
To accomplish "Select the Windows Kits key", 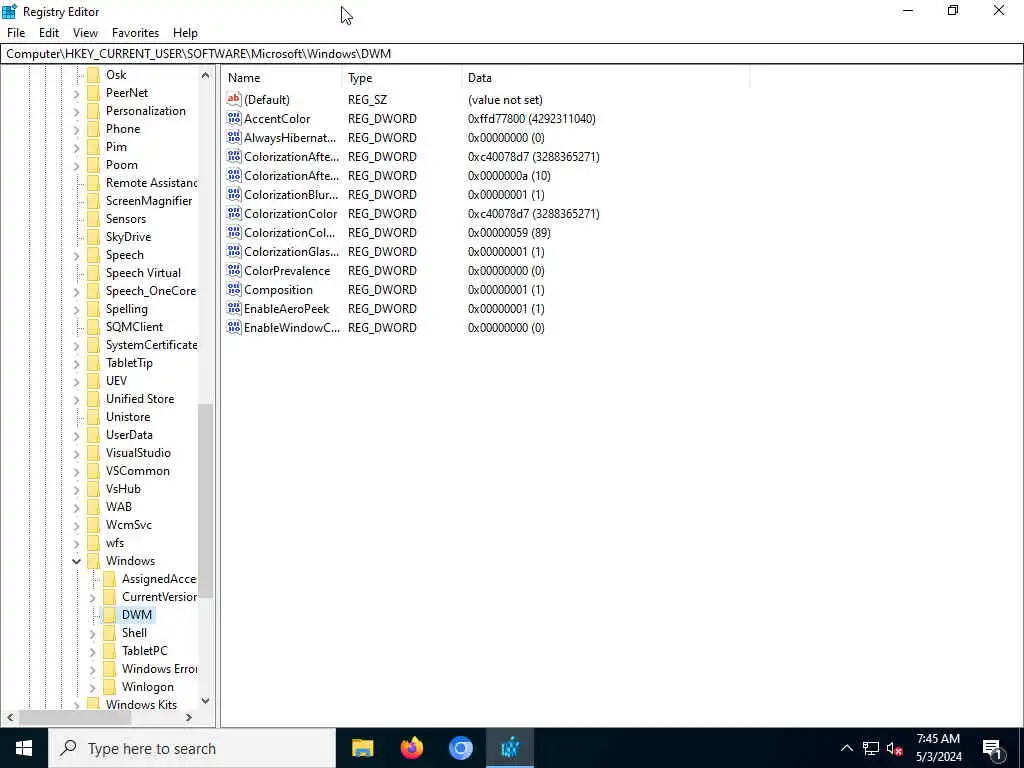I will [141, 705].
